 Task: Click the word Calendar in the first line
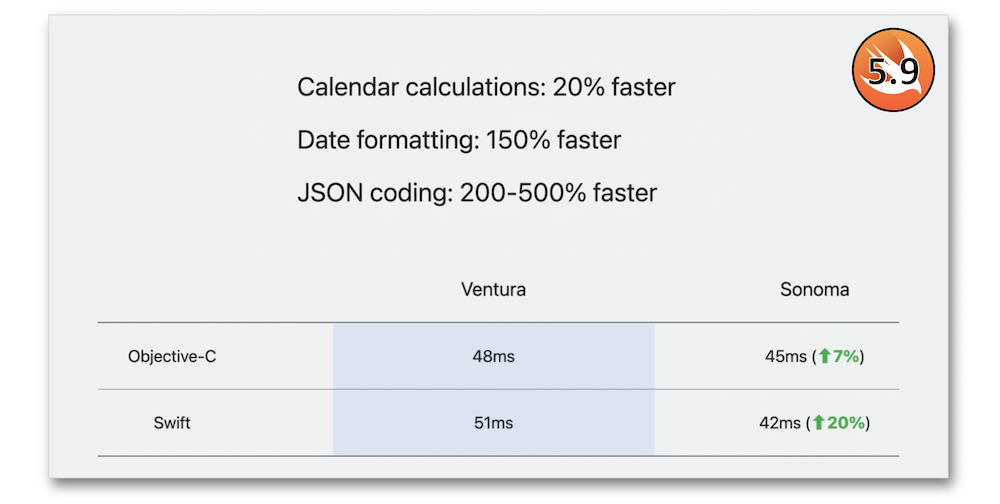pyautogui.click(x=348, y=87)
